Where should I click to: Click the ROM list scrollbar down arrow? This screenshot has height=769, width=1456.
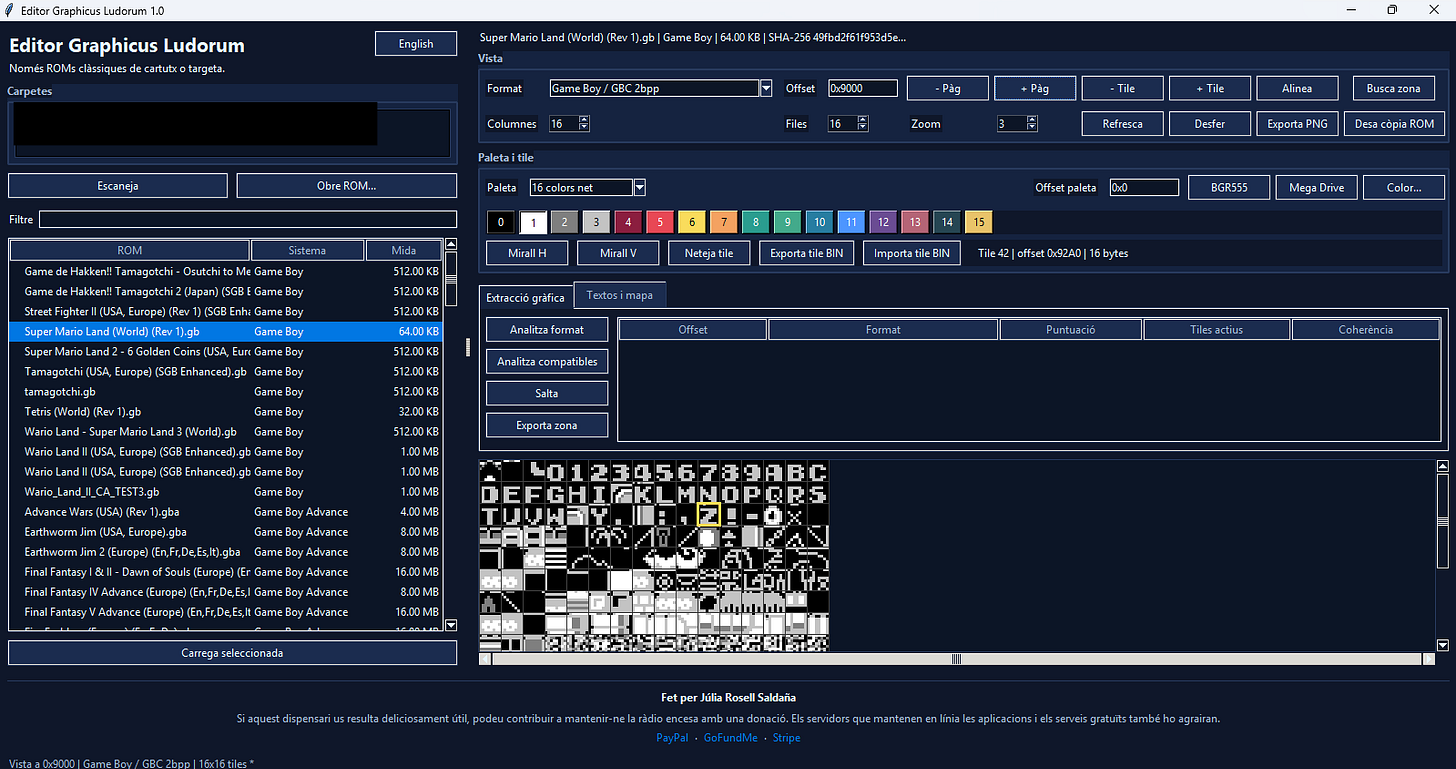click(x=450, y=624)
